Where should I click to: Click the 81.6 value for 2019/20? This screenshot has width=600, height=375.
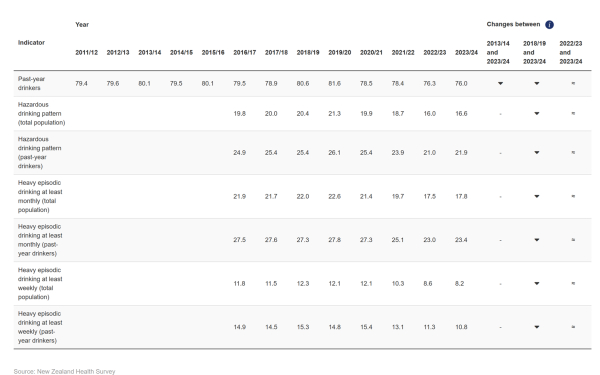click(x=334, y=83)
